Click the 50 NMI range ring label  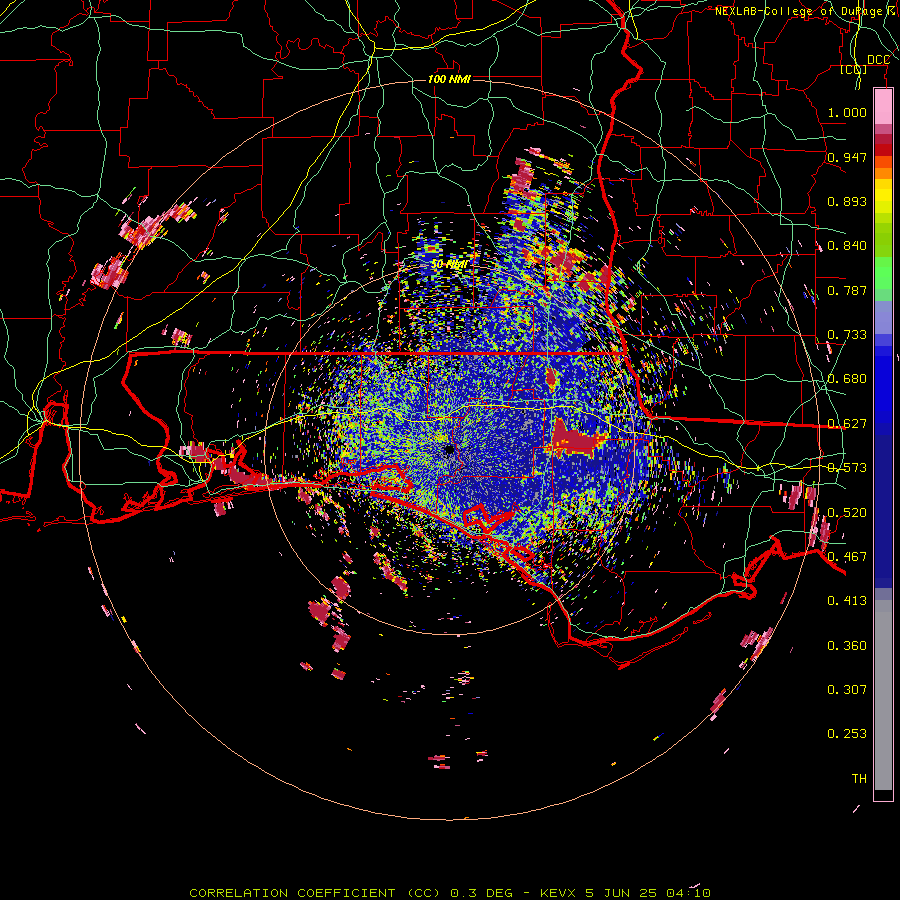pyautogui.click(x=449, y=264)
